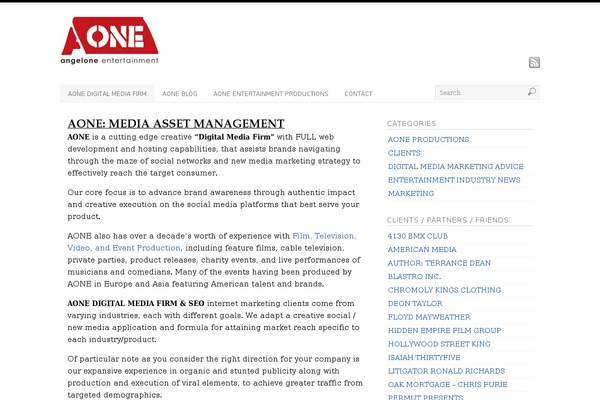Click the AONE angelone entertainment logo
Viewport: 600px width, 400px height.
[109, 41]
